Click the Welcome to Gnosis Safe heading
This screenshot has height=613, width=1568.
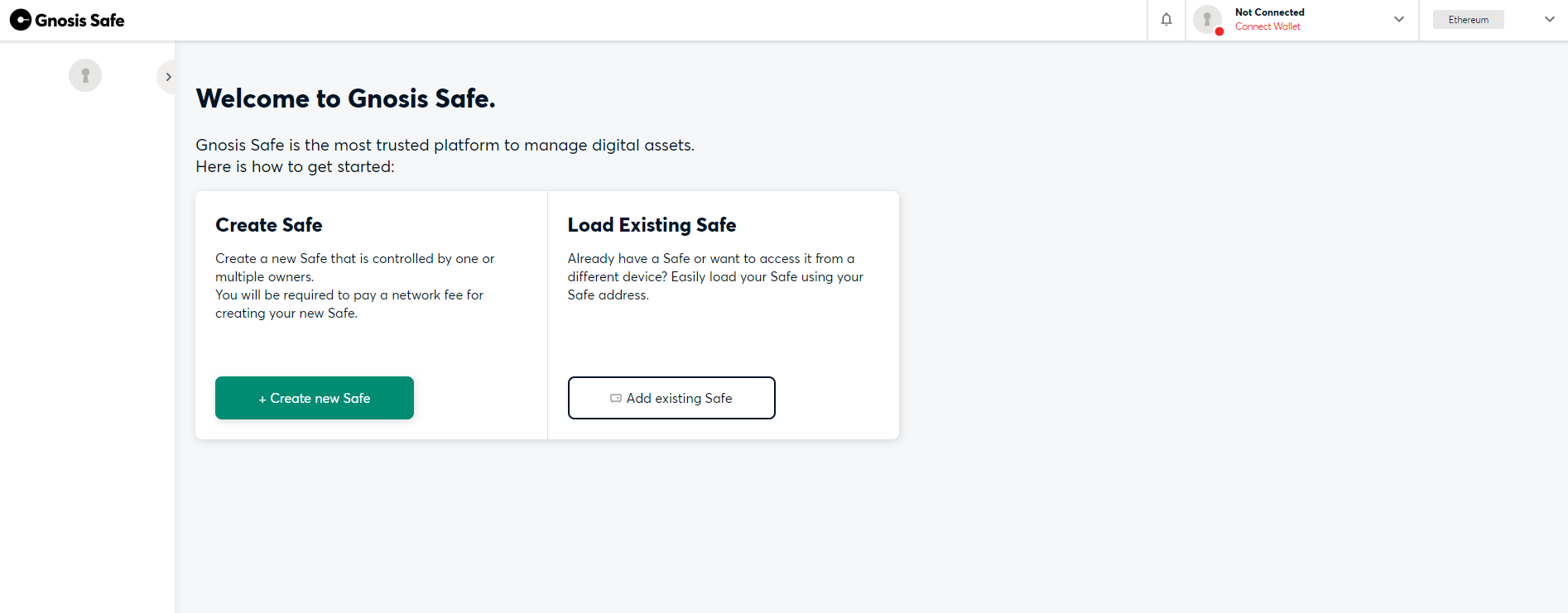345,98
